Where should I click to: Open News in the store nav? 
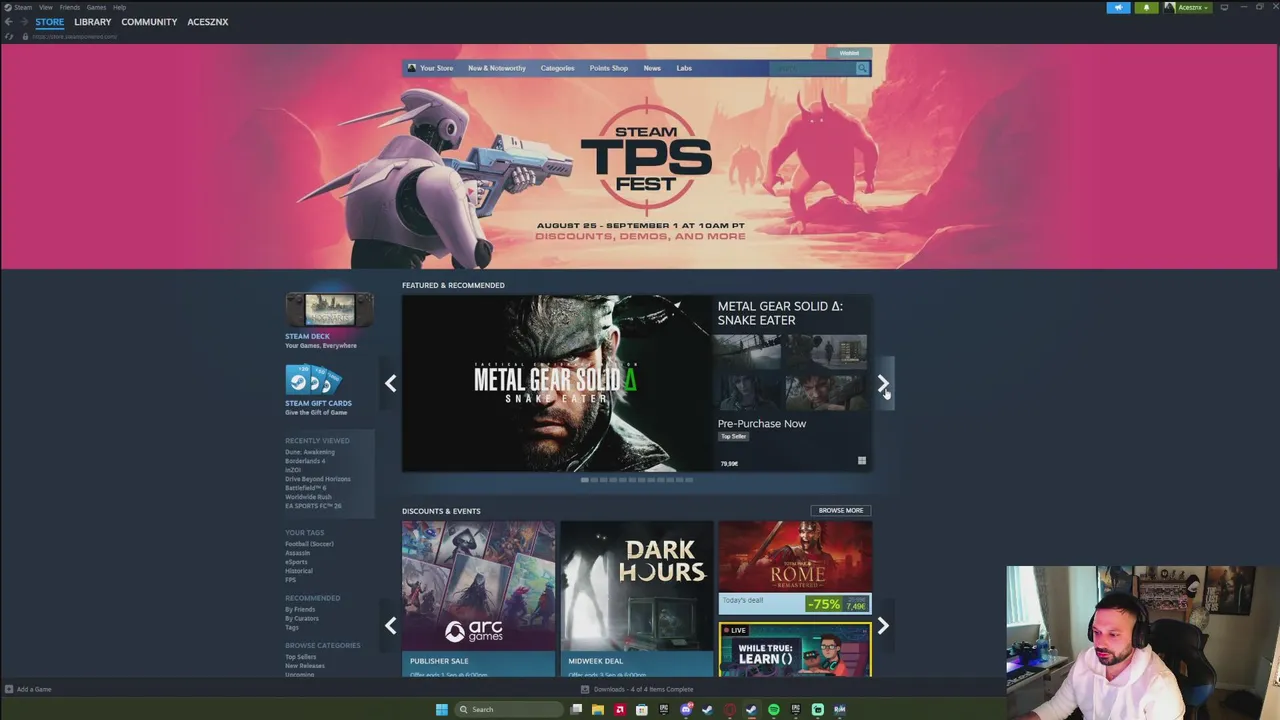[x=652, y=68]
